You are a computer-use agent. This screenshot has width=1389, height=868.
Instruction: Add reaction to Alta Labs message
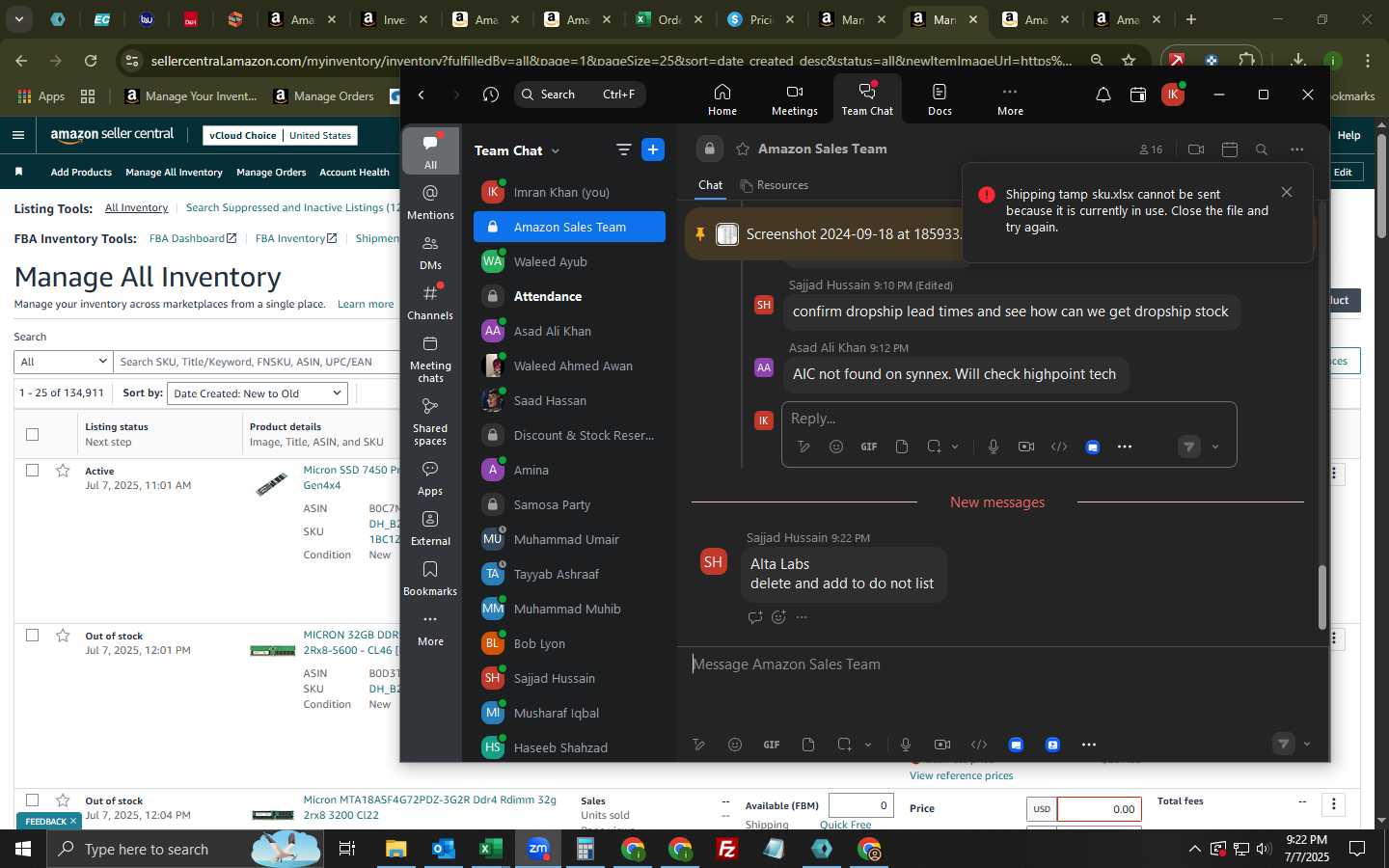point(778,617)
